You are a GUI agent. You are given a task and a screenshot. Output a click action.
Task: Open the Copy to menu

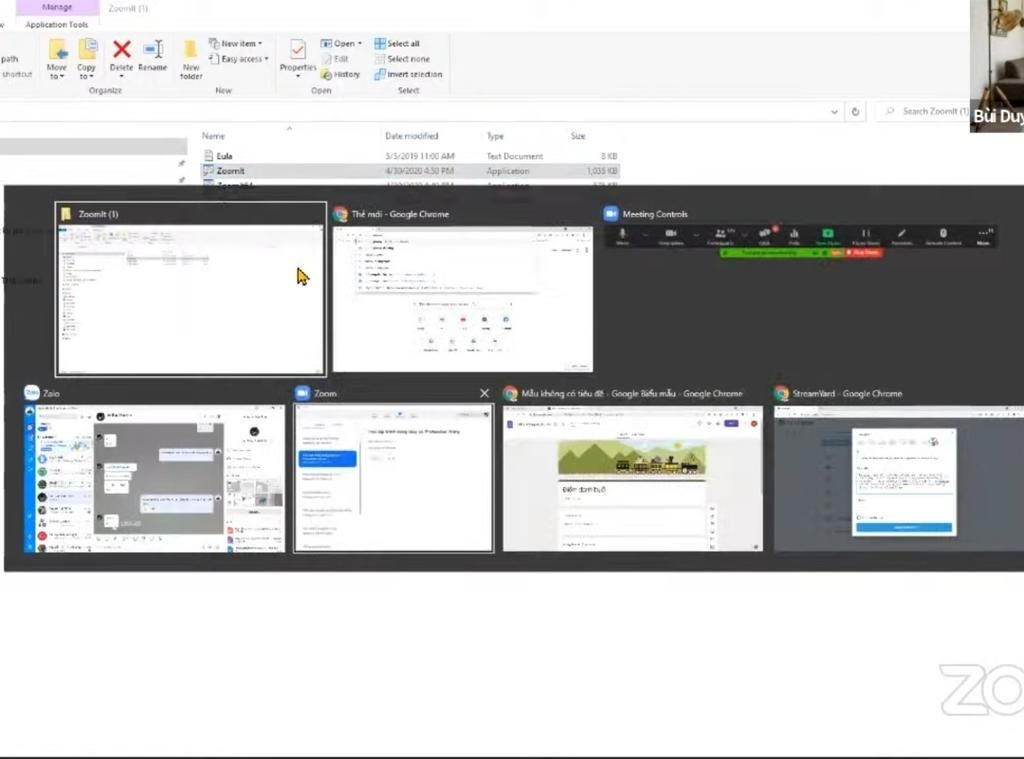tap(86, 59)
